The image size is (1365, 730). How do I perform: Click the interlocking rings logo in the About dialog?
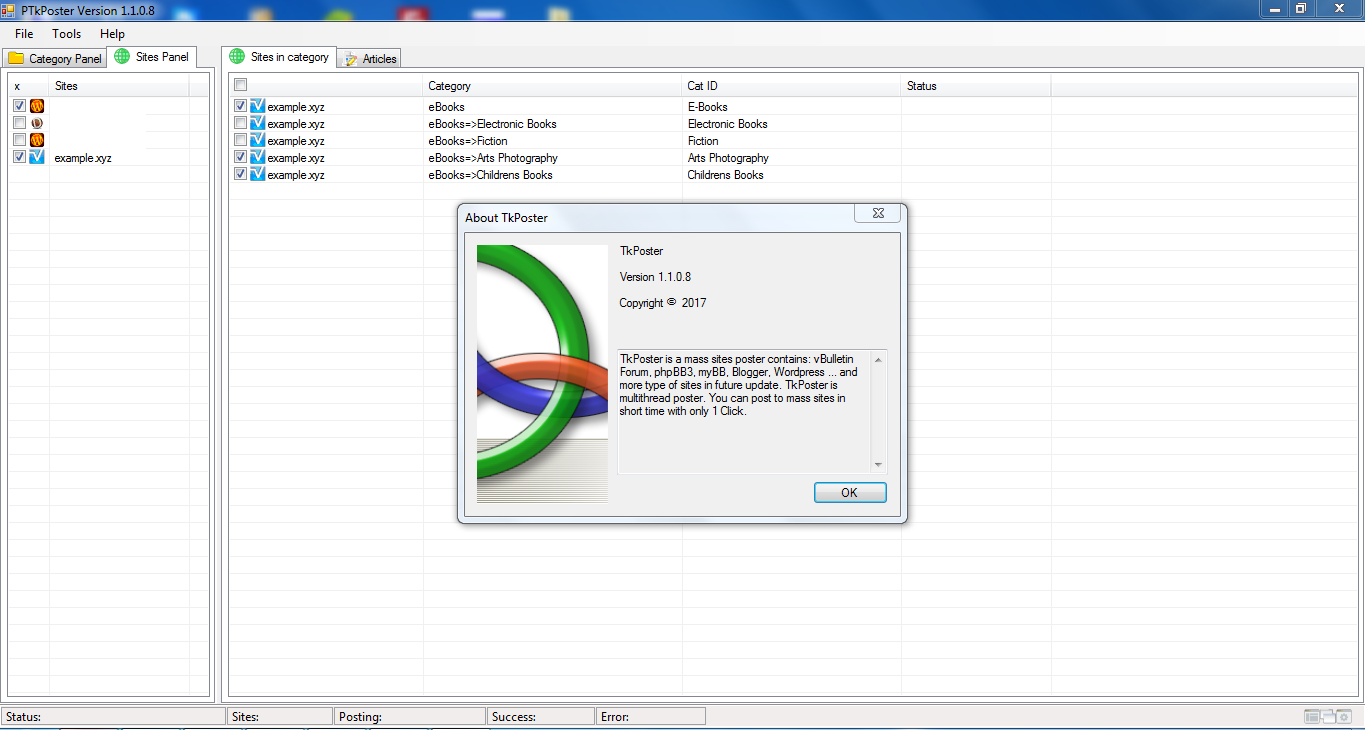coord(542,374)
